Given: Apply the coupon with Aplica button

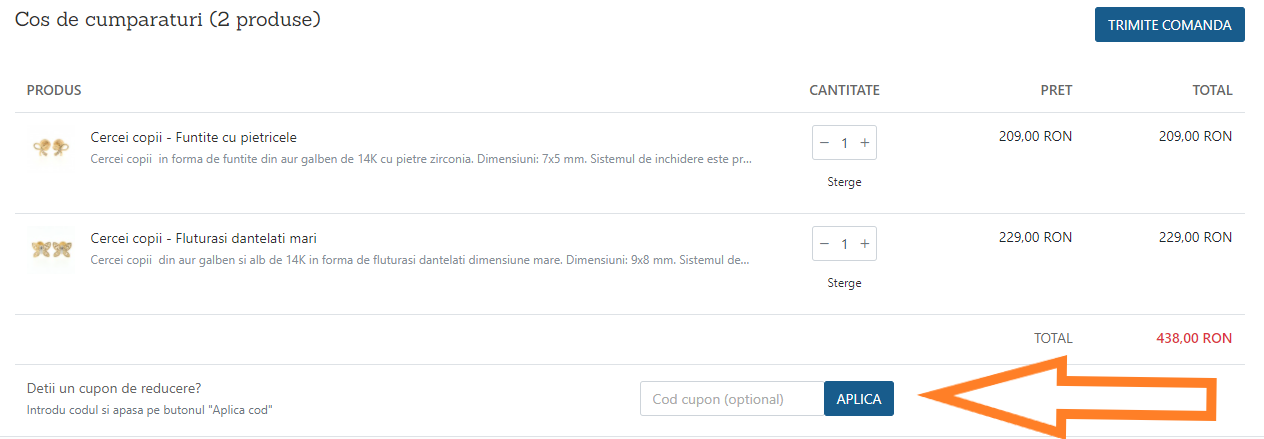Looking at the screenshot, I should [x=859, y=399].
